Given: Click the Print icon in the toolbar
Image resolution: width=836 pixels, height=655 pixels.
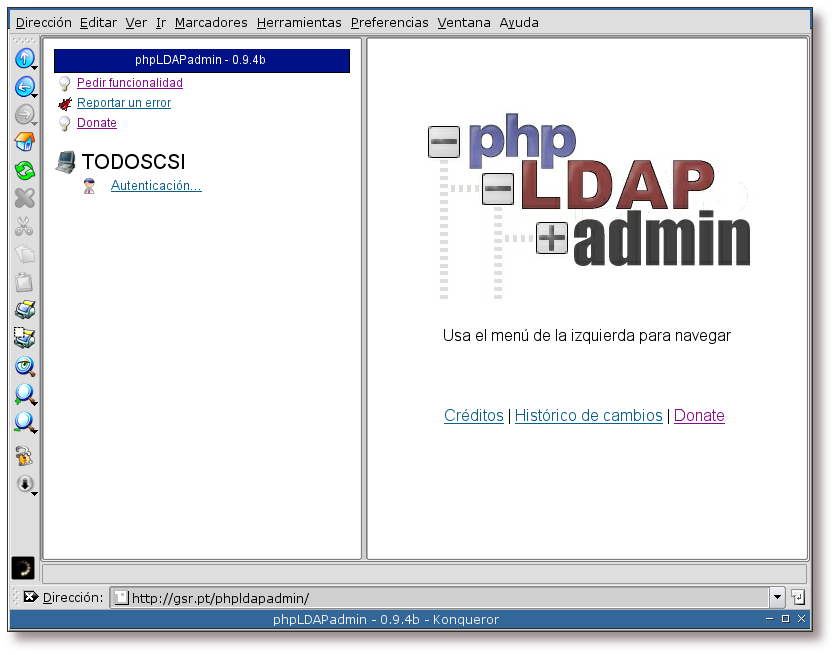Looking at the screenshot, I should point(24,311).
